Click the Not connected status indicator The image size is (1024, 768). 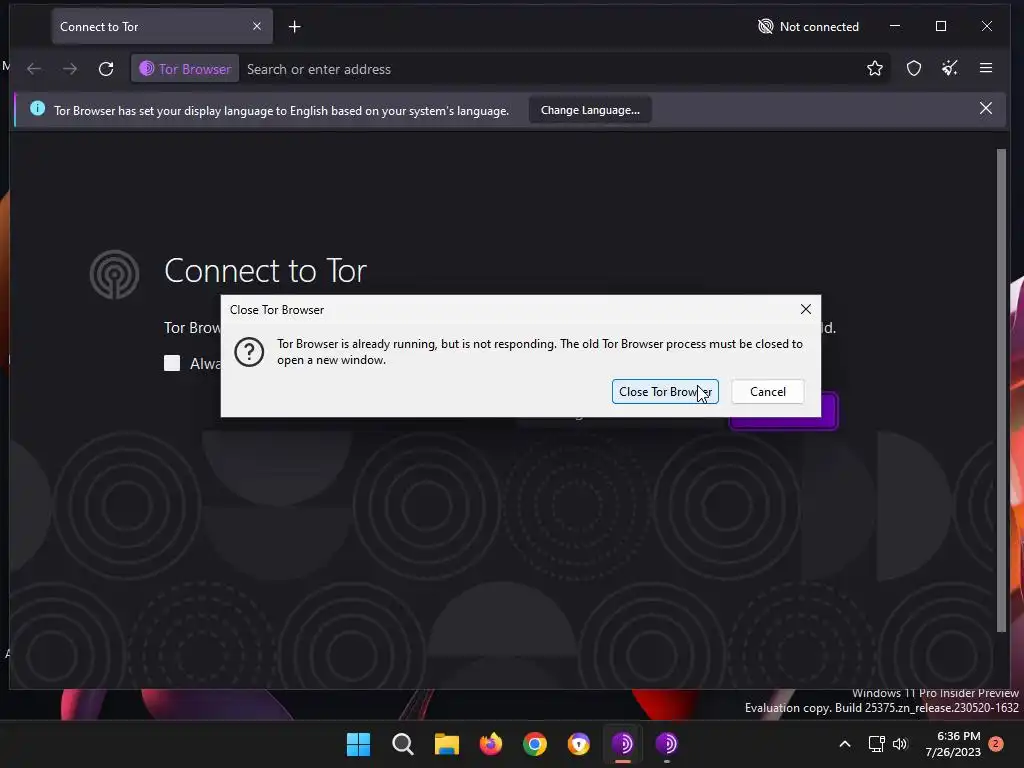point(808,27)
